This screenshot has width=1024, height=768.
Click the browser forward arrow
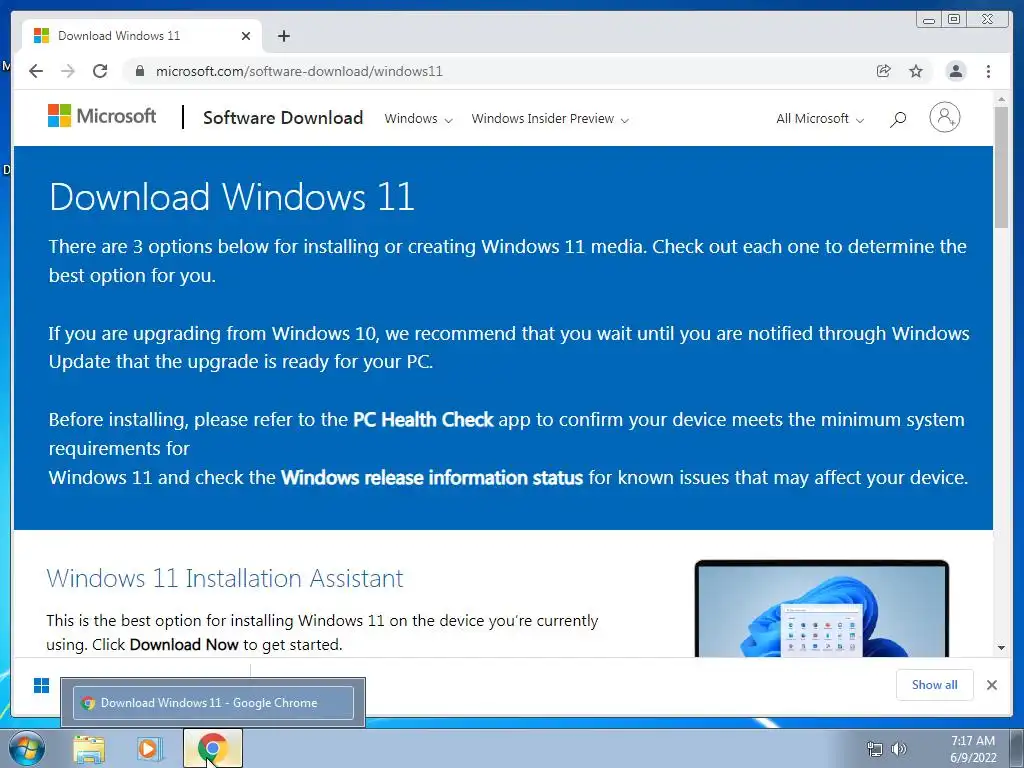coord(68,71)
